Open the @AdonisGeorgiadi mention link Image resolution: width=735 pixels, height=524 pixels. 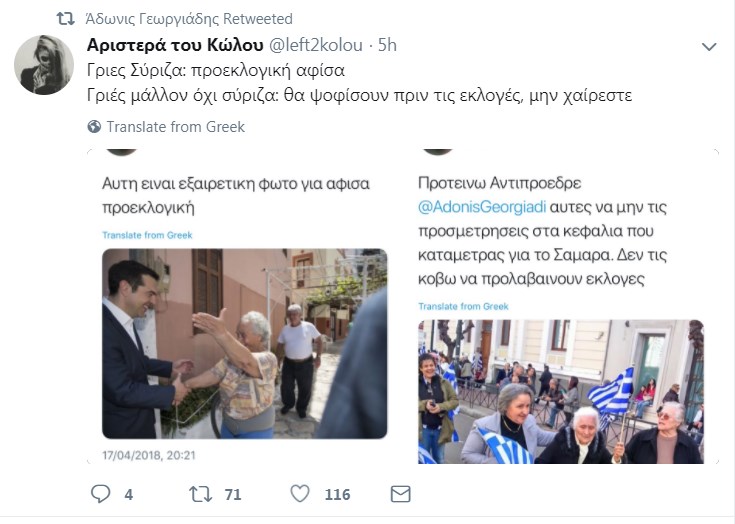482,207
